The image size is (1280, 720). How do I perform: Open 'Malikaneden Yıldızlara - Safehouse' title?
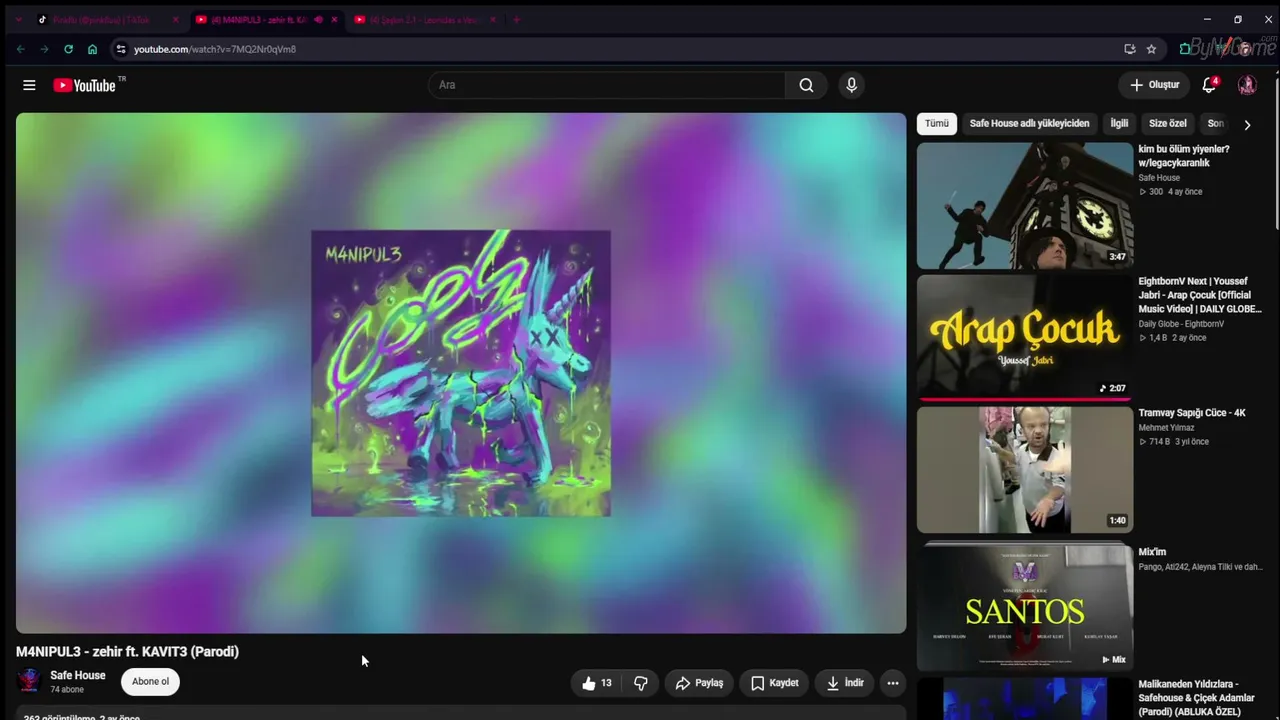[1197, 698]
